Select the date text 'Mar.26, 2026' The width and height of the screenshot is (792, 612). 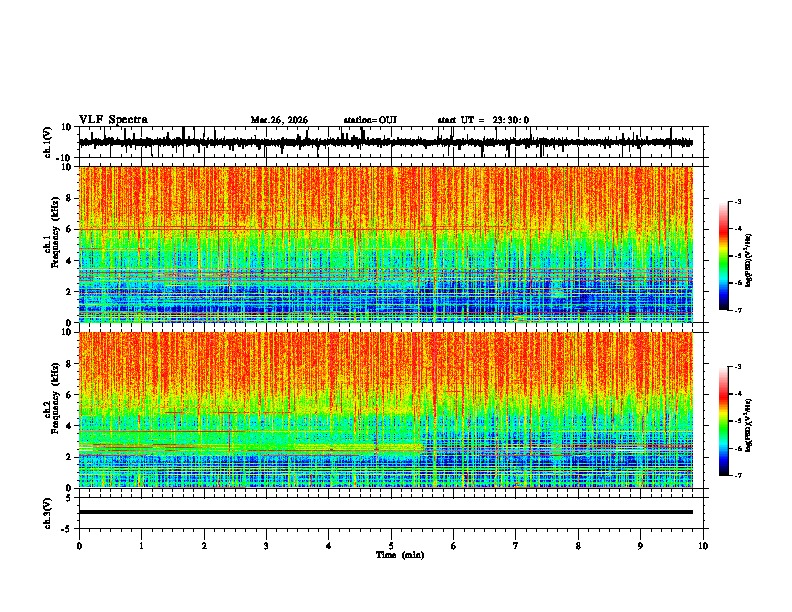tap(279, 120)
